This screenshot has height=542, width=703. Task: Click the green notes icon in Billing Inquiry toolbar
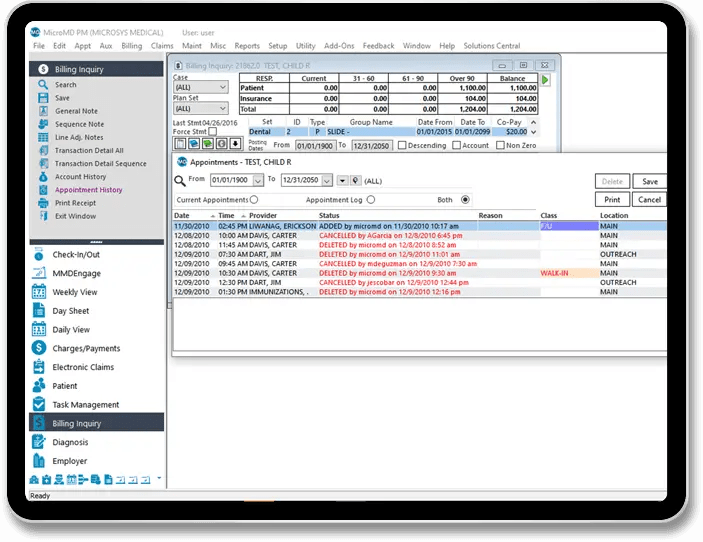coord(208,143)
